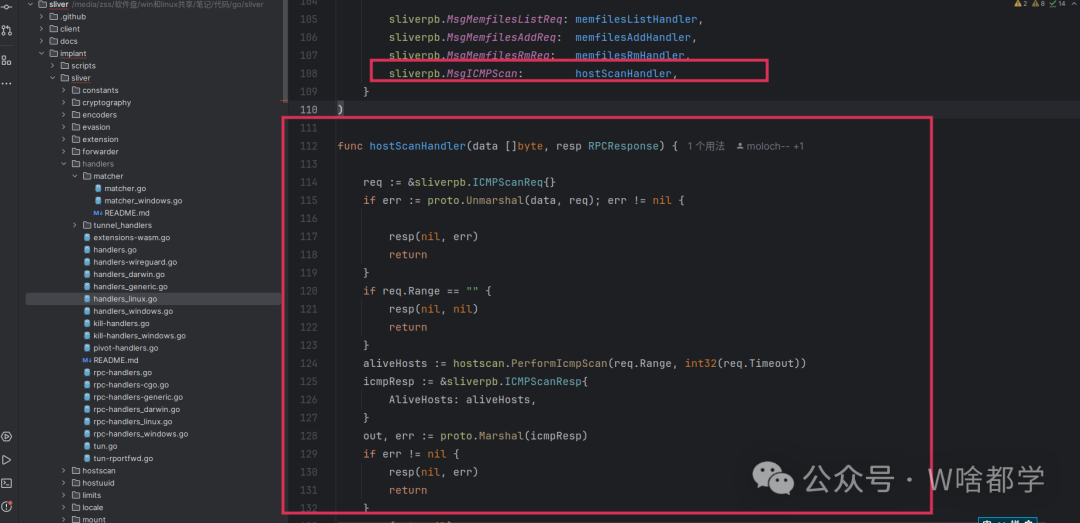Open matcher.go in the project tree
Image resolution: width=1080 pixels, height=523 pixels.
point(125,188)
